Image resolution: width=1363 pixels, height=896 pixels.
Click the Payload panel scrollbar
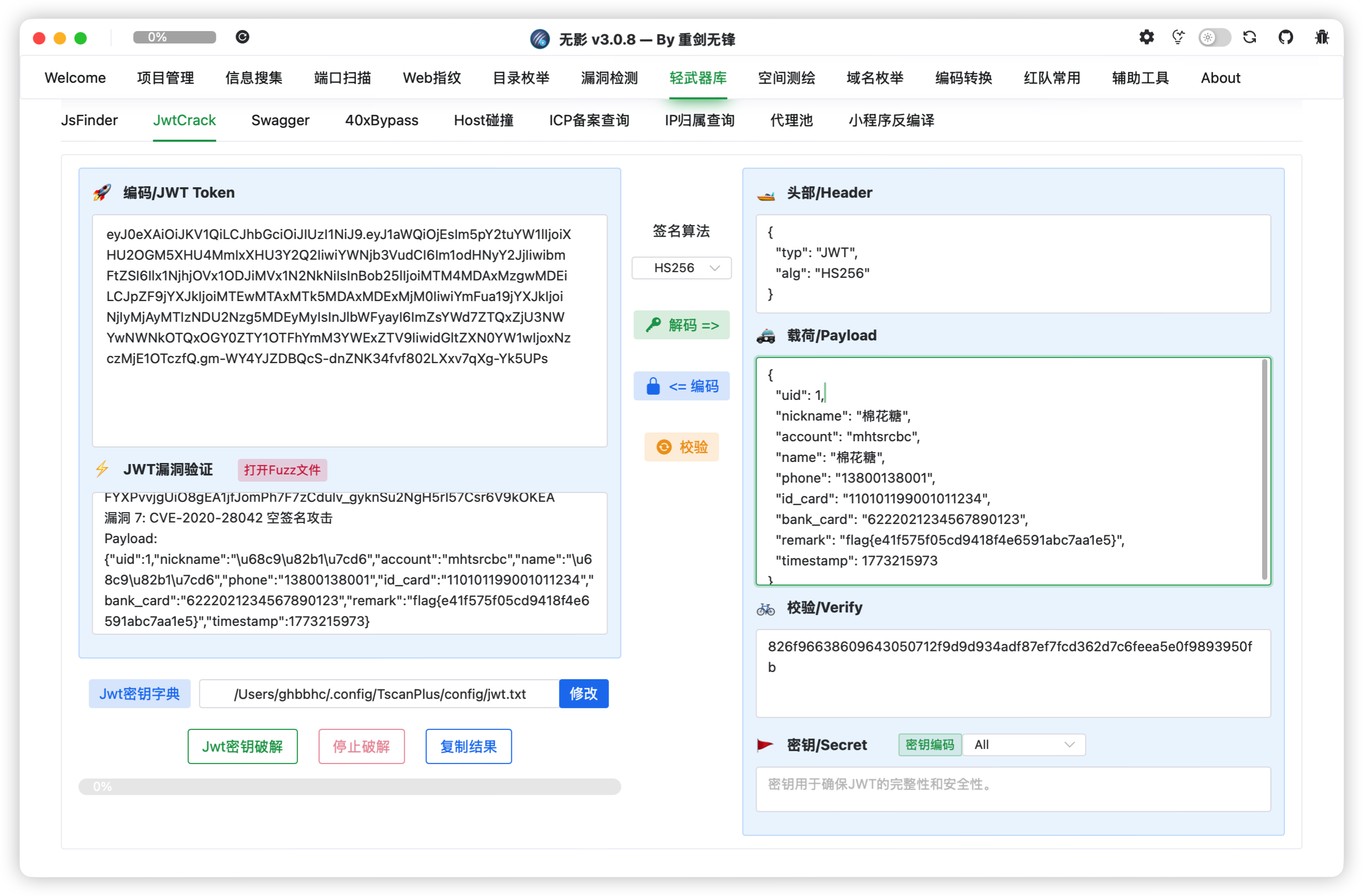[1264, 470]
